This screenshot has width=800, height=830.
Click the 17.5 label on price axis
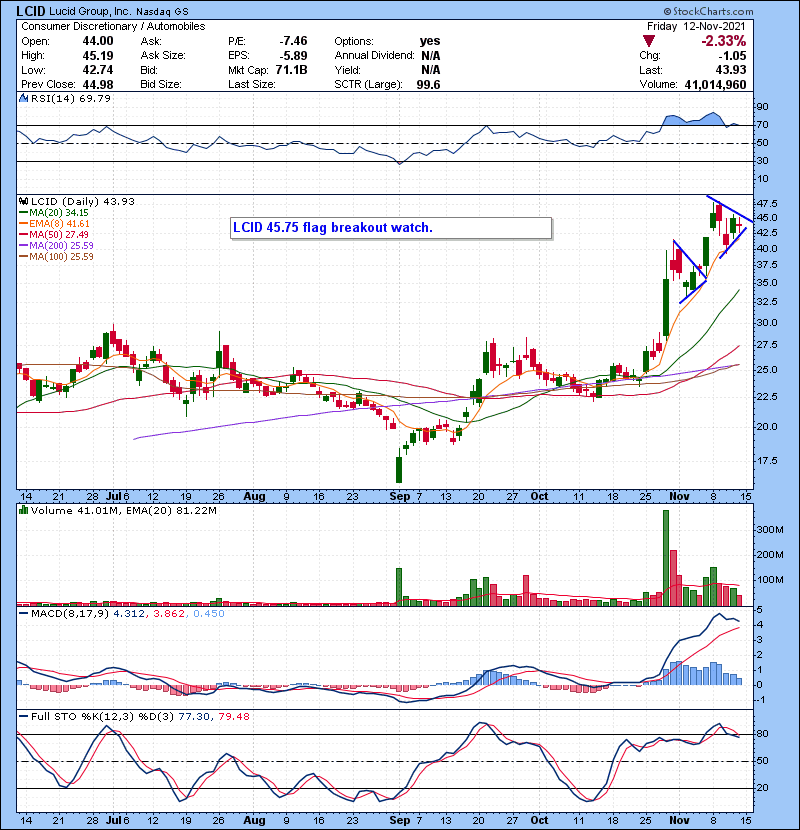click(x=767, y=461)
